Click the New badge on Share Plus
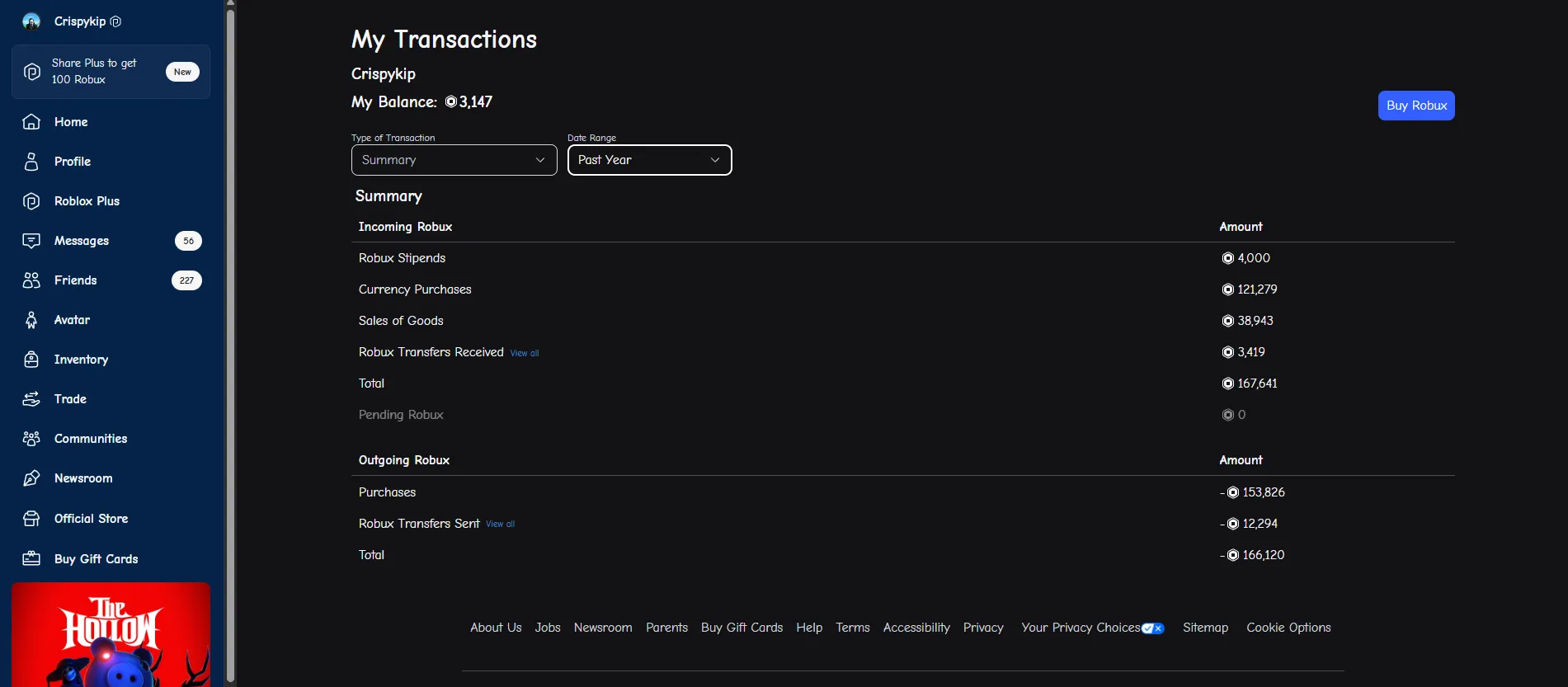 pyautogui.click(x=182, y=72)
